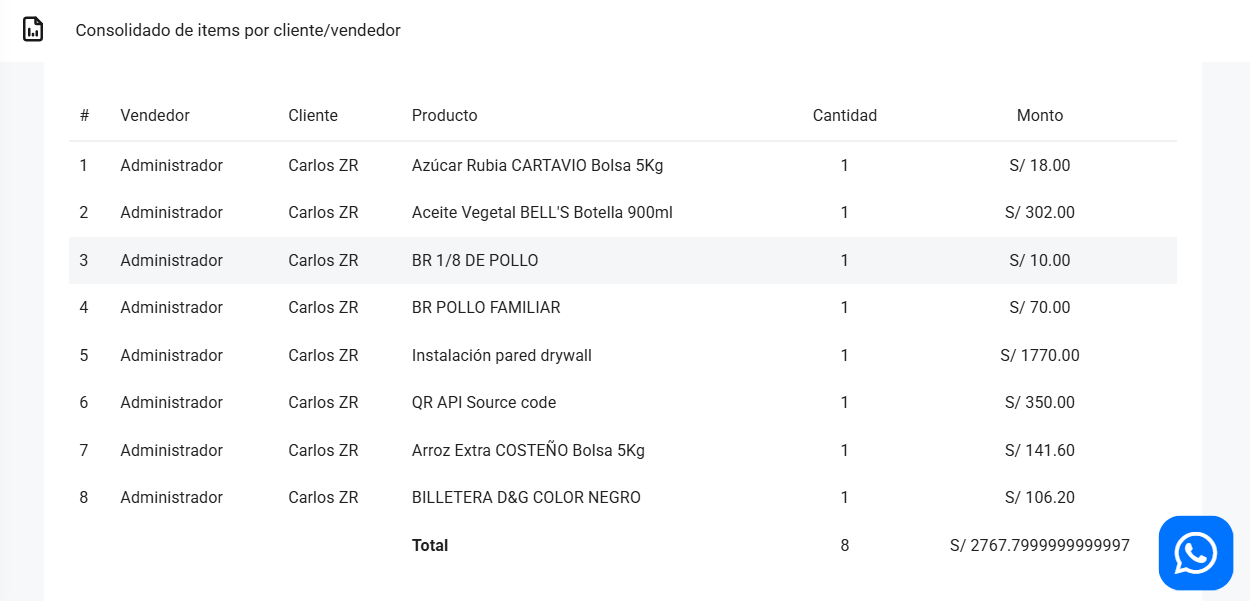Select the Cliente column header
The image size is (1250, 601).
[313, 115]
